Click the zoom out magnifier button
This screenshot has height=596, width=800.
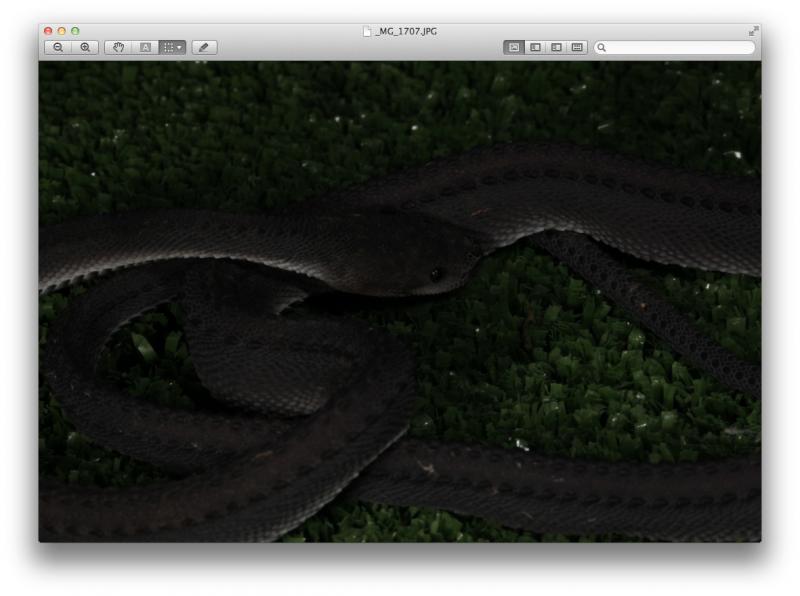point(58,47)
